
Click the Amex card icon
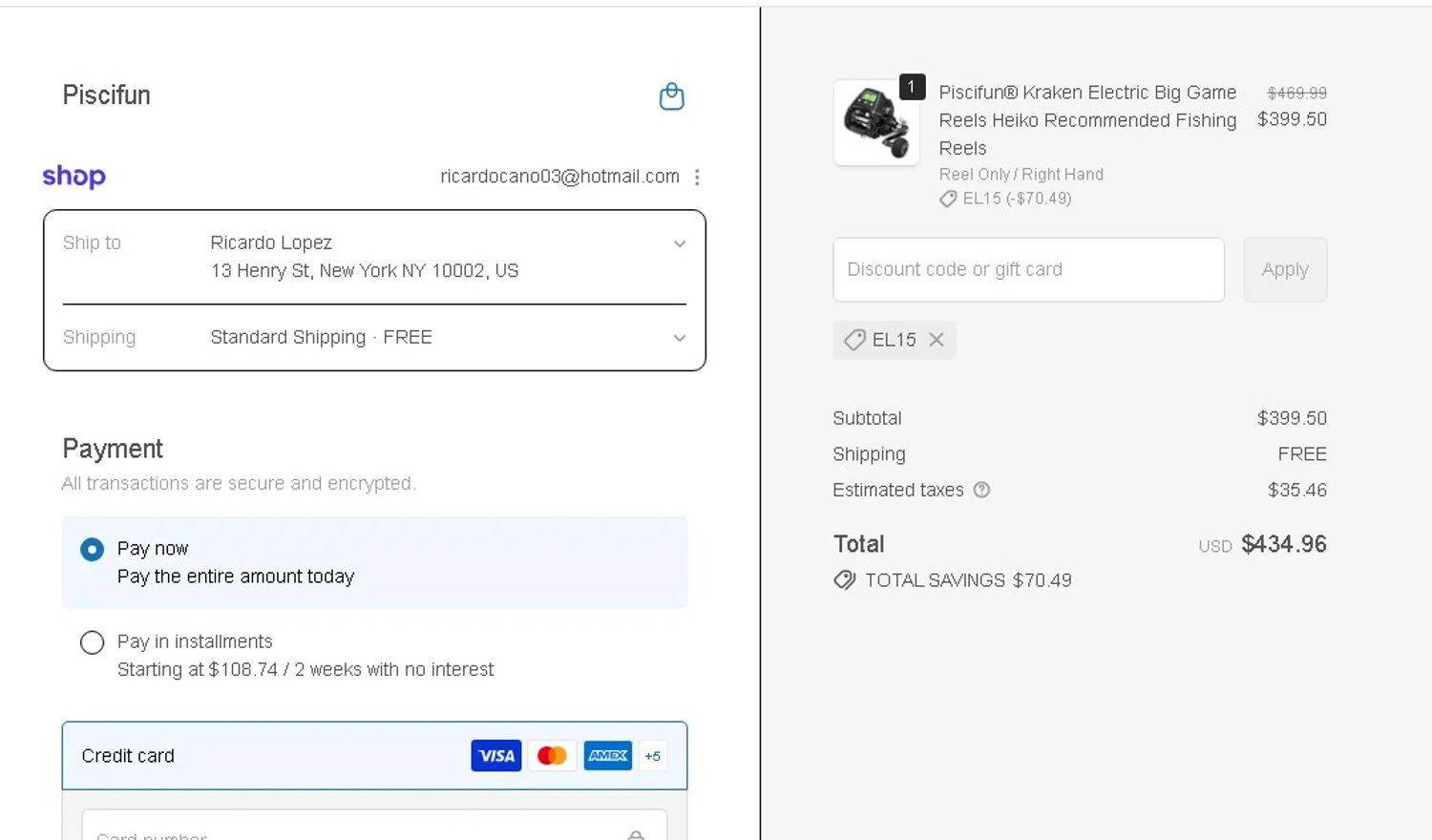(608, 756)
